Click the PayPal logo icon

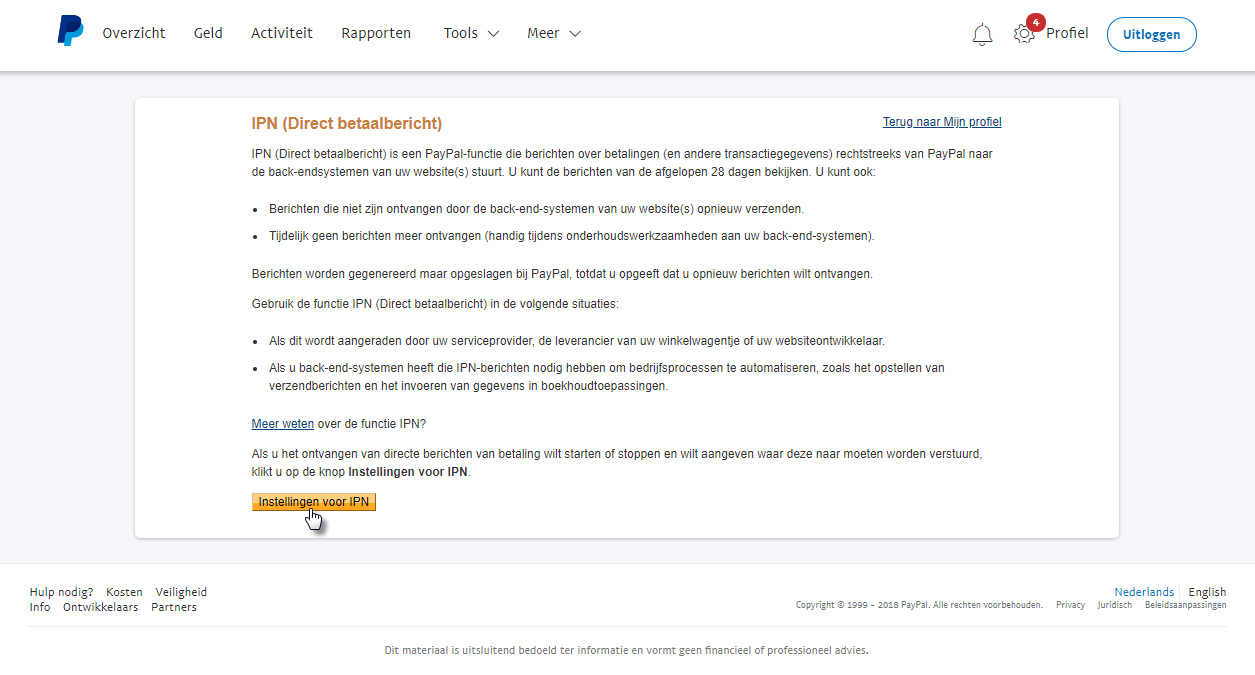70,32
